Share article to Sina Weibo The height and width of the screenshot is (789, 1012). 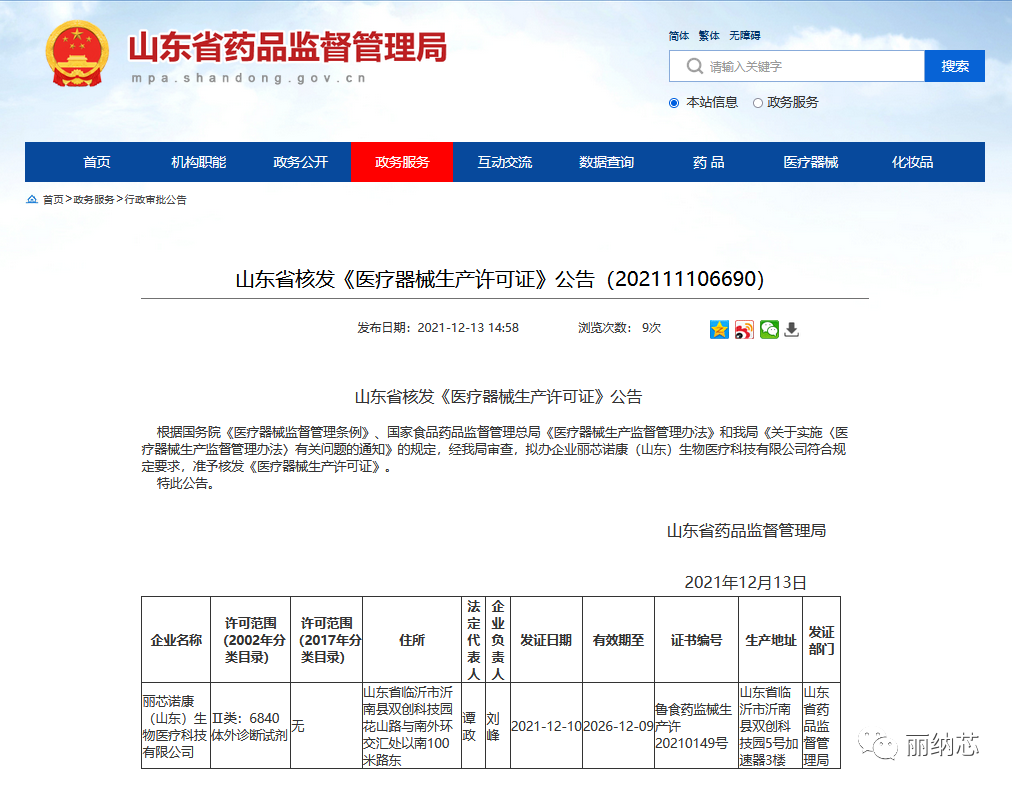click(x=744, y=329)
